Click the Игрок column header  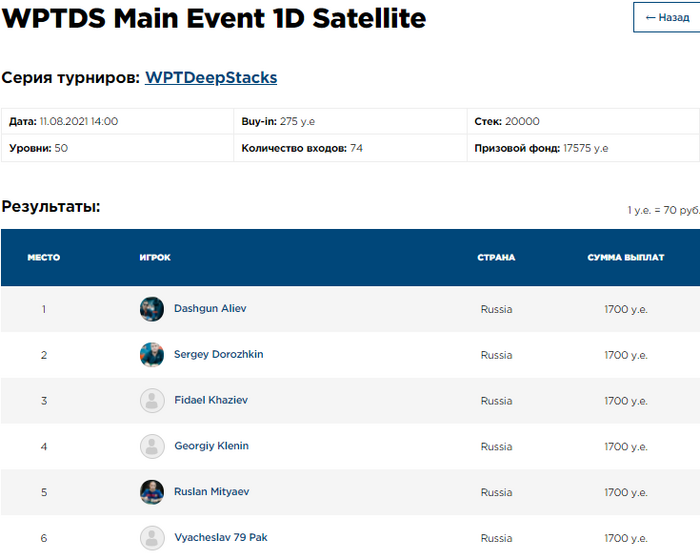[155, 258]
